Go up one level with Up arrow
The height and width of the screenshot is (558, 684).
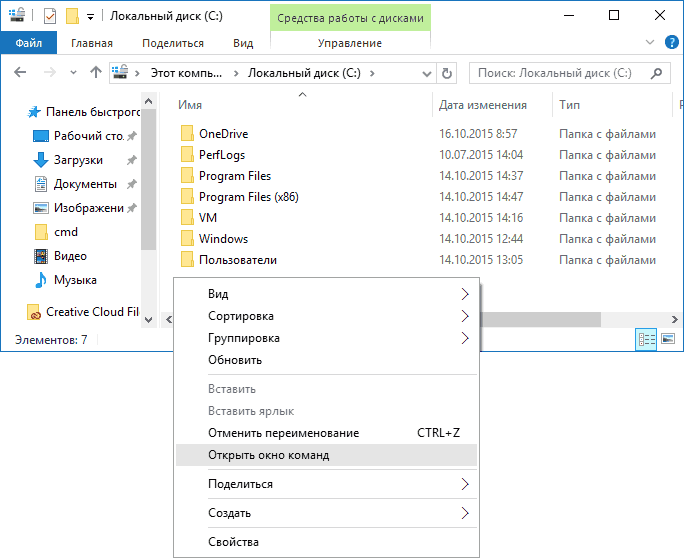[x=96, y=72]
